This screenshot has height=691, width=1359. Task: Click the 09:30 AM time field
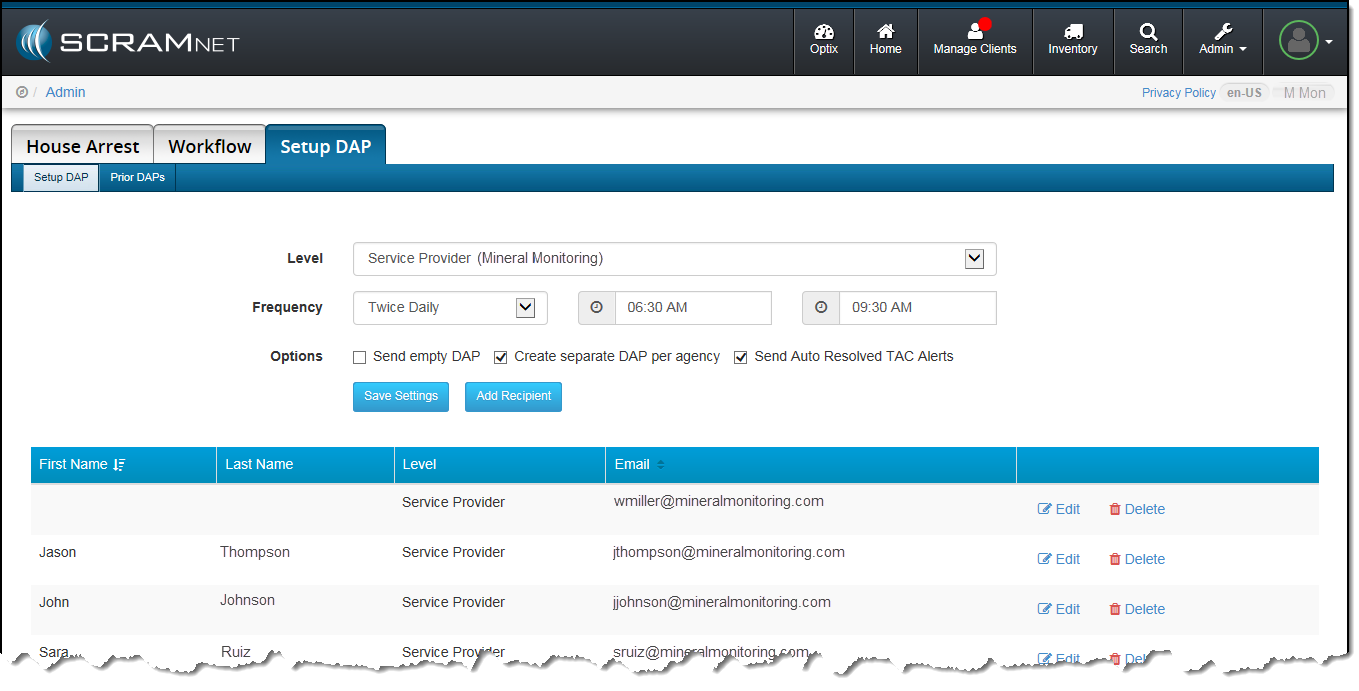pos(916,308)
